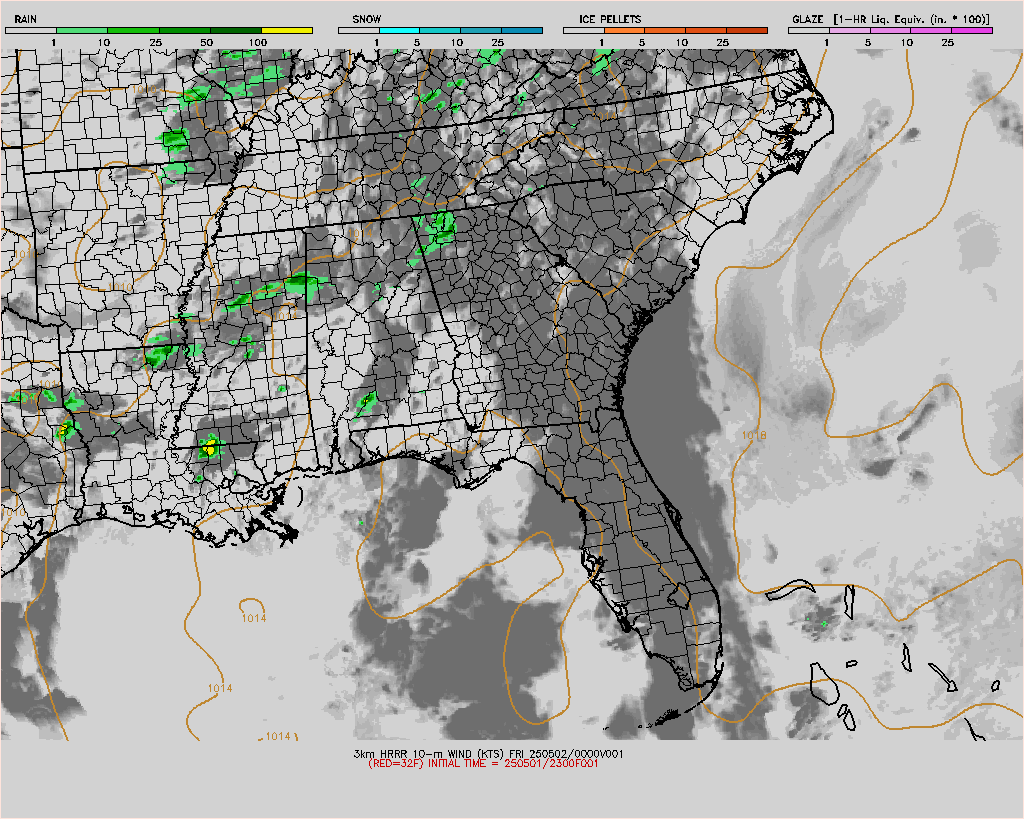This screenshot has width=1024, height=819.
Task: Click the RAIN legend title
Action: [x=25, y=19]
